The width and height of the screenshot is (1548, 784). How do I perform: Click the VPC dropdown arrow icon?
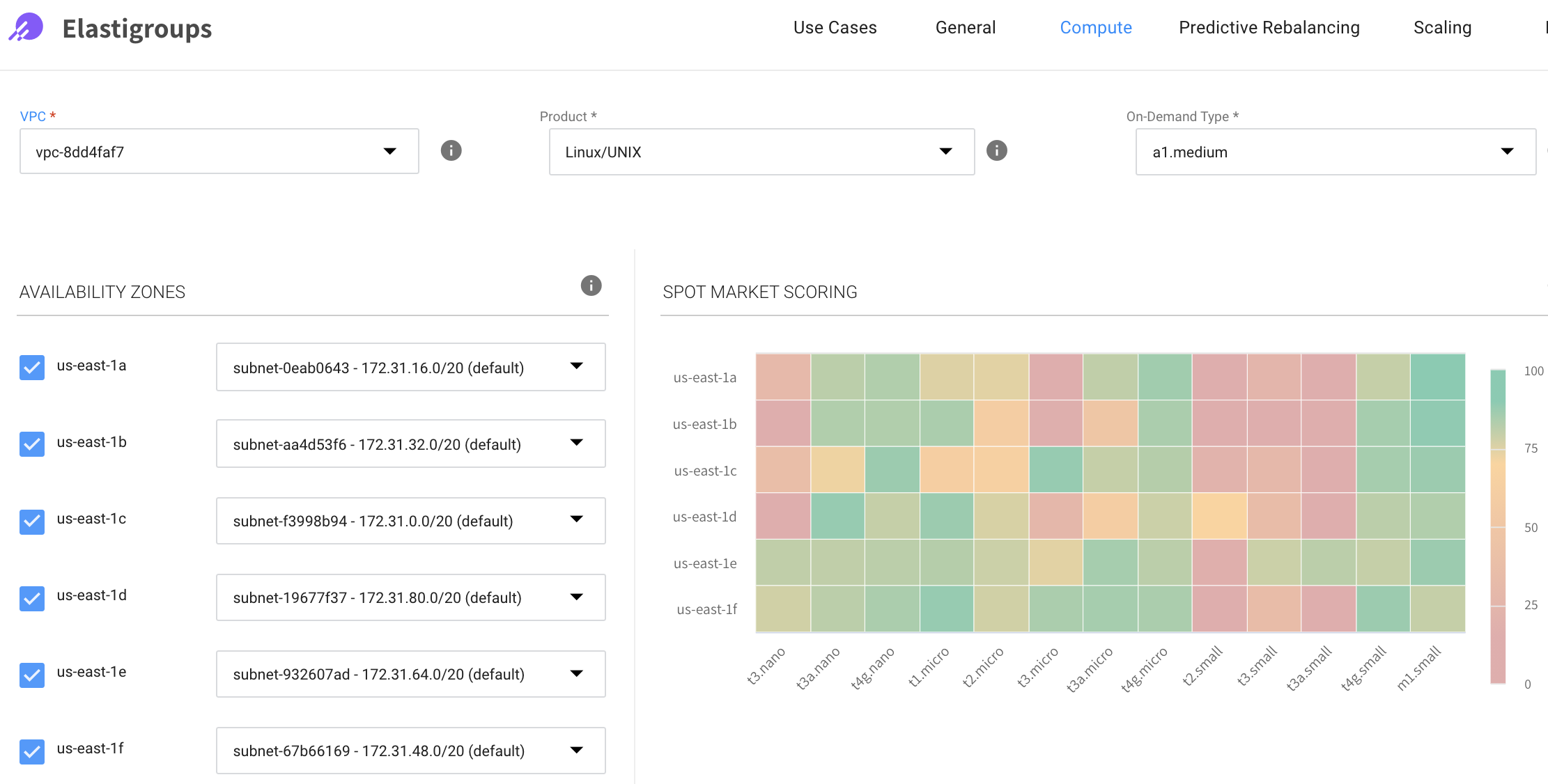coord(389,151)
